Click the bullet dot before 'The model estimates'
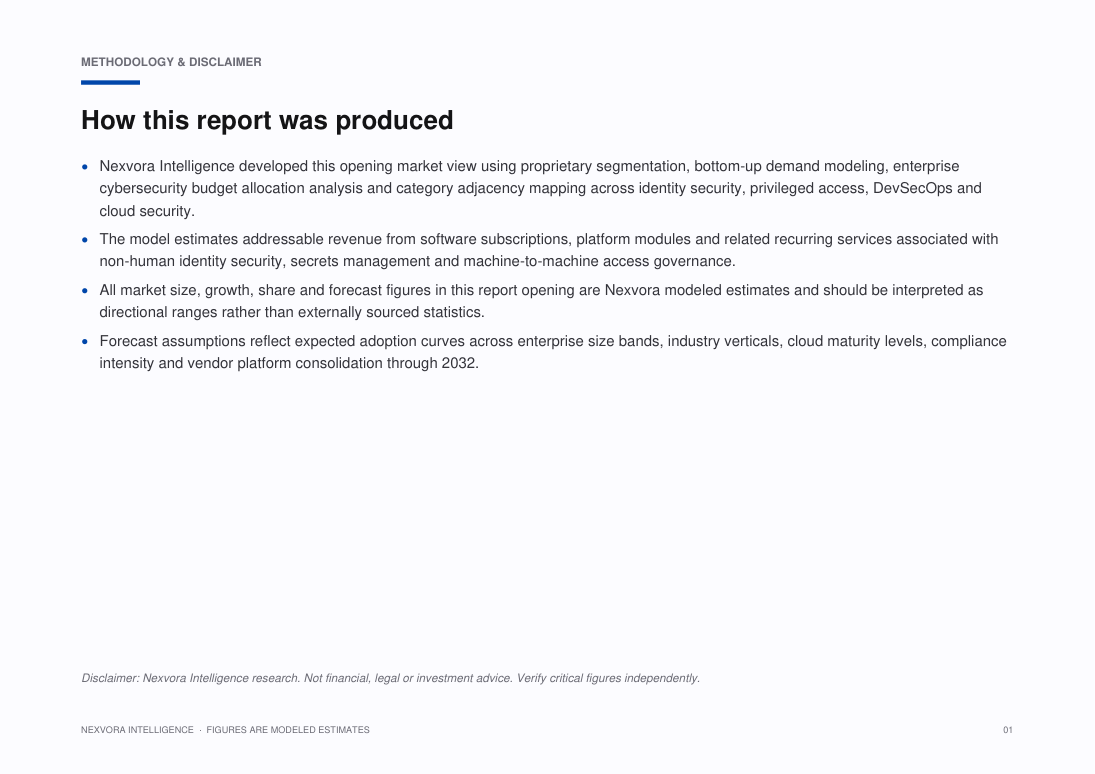This screenshot has height=774, width=1095. pos(85,239)
